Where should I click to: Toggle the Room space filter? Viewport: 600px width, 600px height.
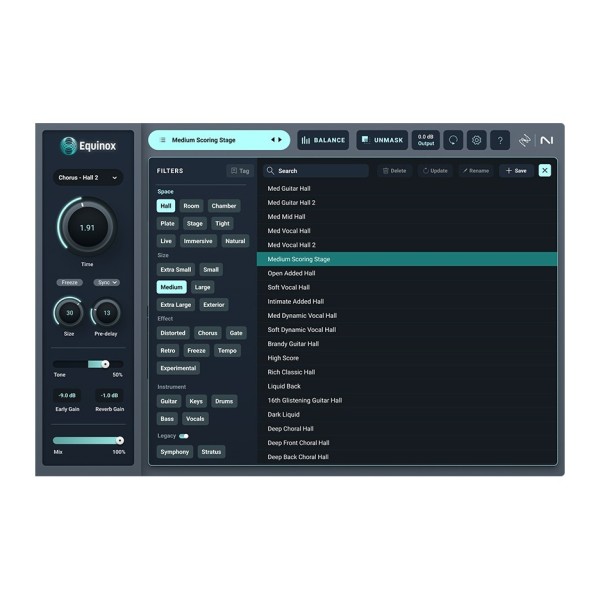click(x=191, y=206)
